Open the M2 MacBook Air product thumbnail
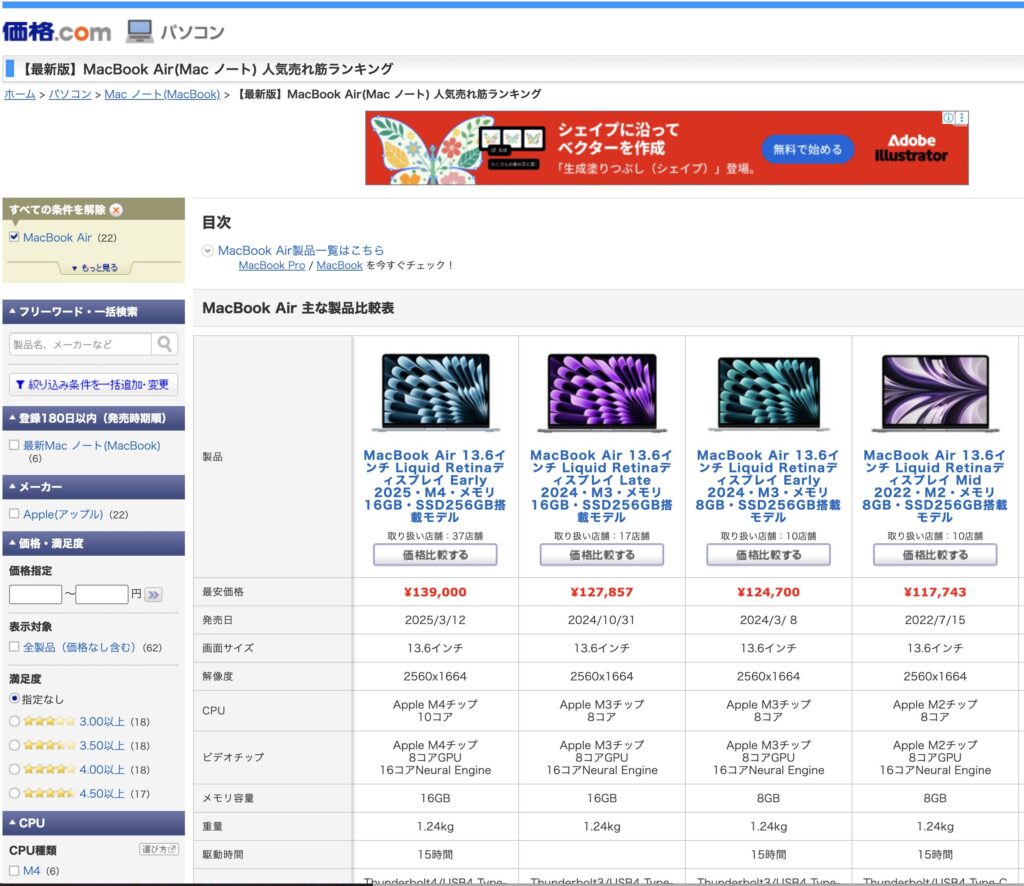This screenshot has height=886, width=1024. point(934,392)
